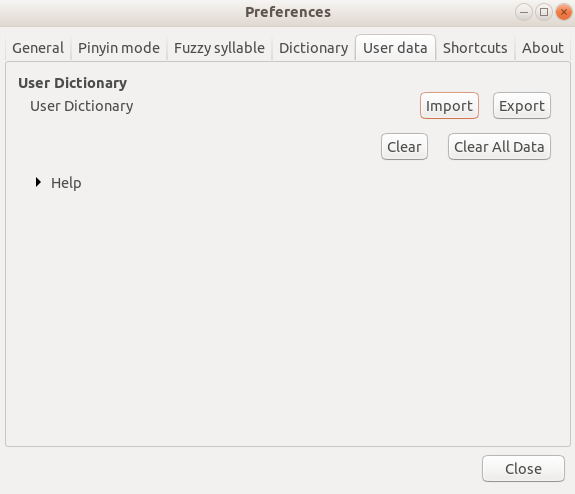The width and height of the screenshot is (575, 494).
Task: Maximize the Preferences window
Action: tap(544, 12)
